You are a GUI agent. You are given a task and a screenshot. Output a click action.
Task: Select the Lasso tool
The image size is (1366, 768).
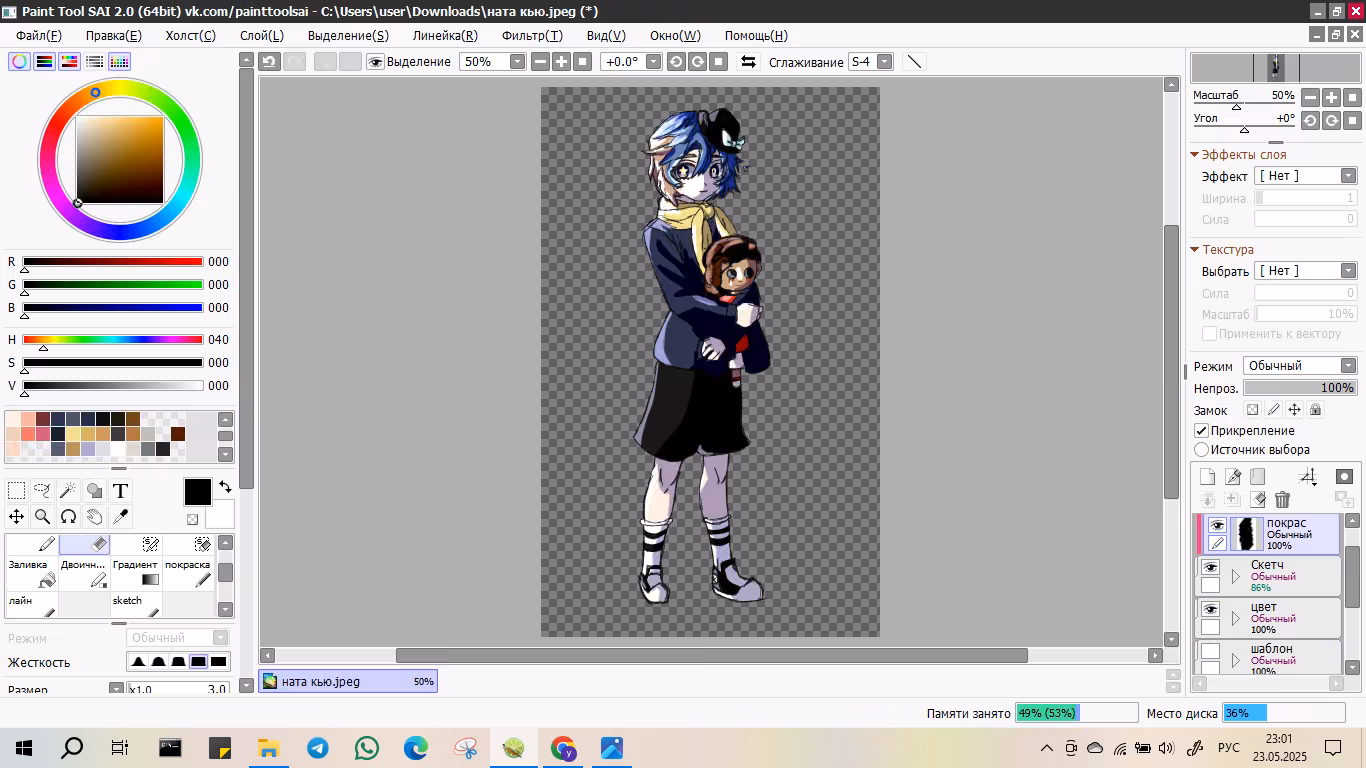click(x=42, y=490)
